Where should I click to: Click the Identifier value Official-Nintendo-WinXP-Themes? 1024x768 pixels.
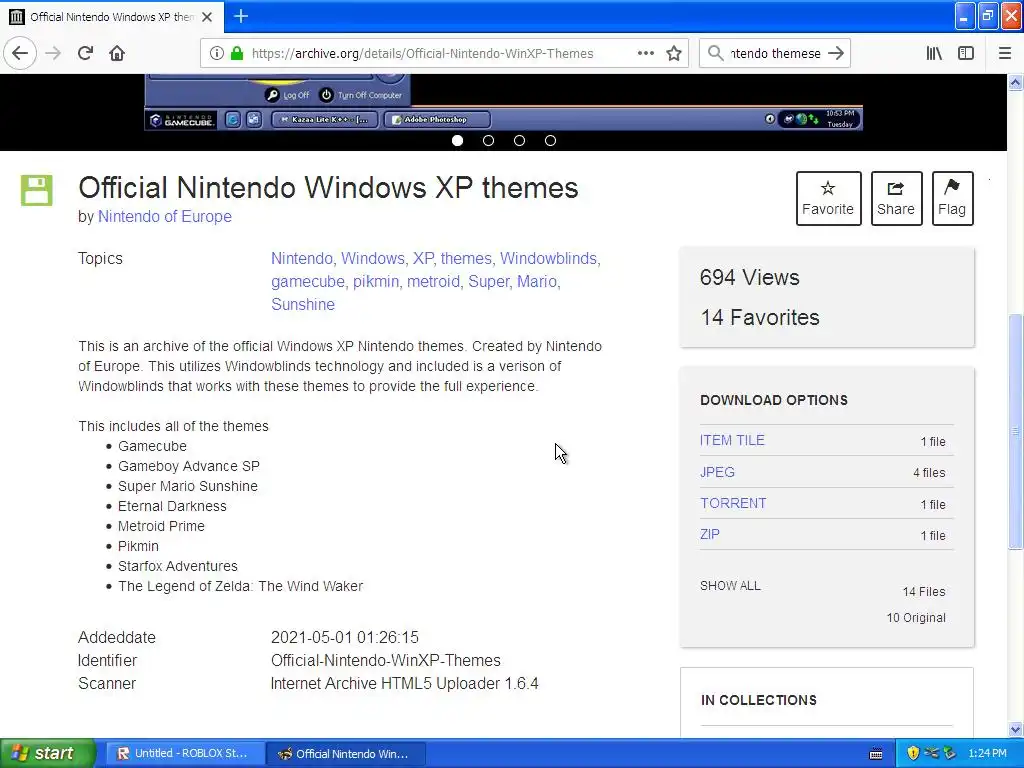(x=386, y=660)
